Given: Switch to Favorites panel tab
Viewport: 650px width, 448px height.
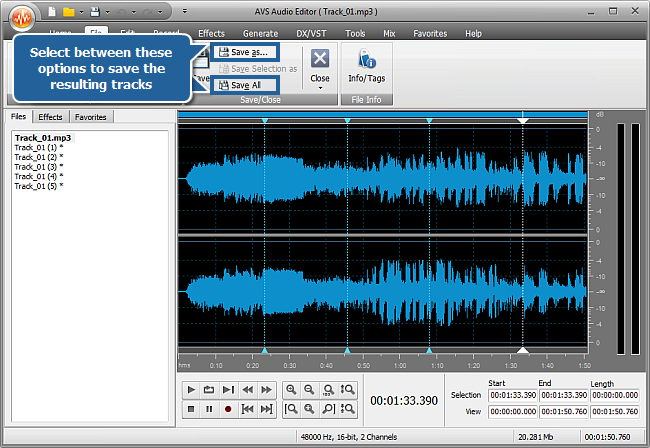Looking at the screenshot, I should tap(91, 117).
